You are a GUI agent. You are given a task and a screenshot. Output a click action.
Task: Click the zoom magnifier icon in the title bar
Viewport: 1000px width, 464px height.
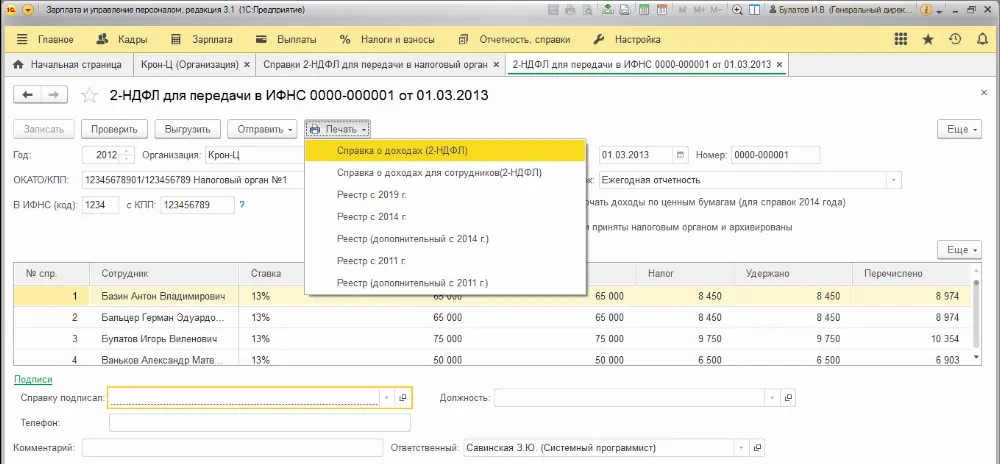[x=738, y=10]
